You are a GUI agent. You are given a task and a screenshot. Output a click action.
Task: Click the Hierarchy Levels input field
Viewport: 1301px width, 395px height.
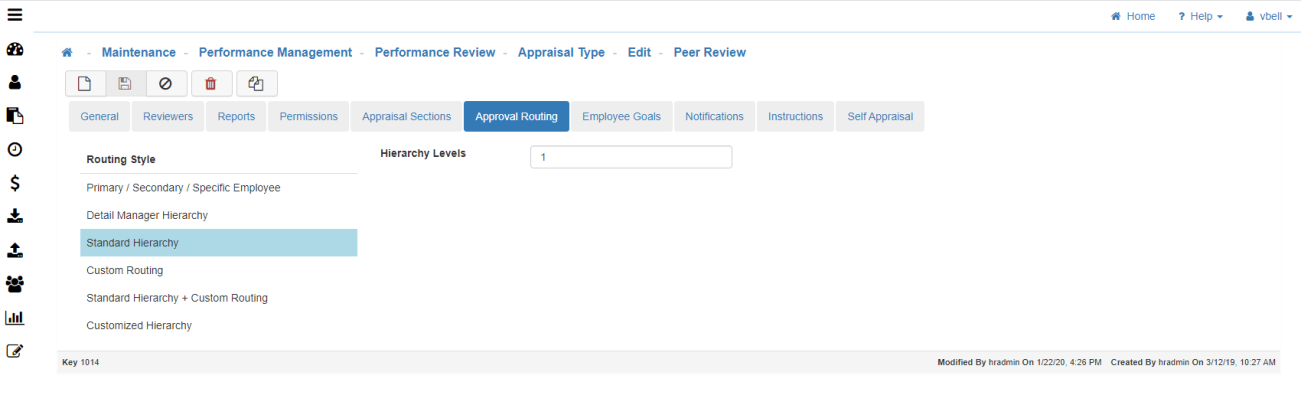click(631, 157)
